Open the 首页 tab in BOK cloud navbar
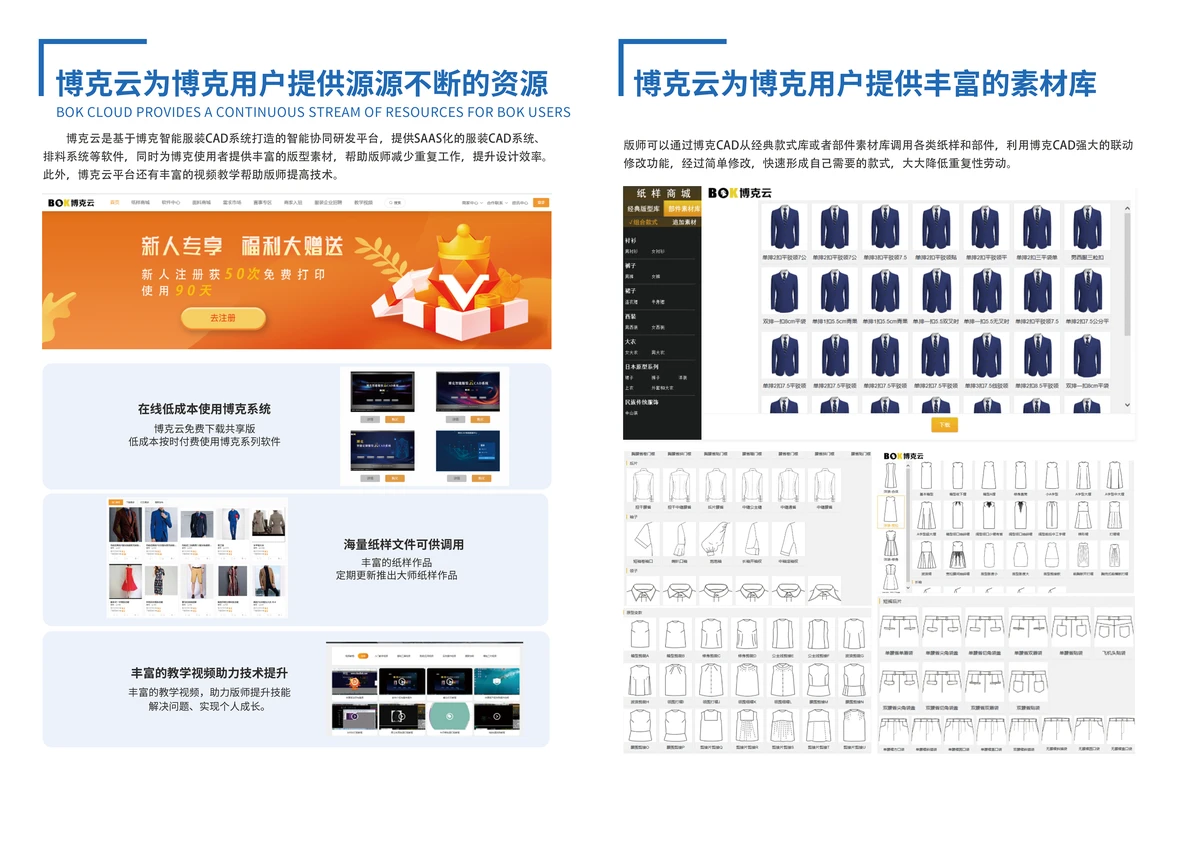The image size is (1200, 849). (x=115, y=202)
